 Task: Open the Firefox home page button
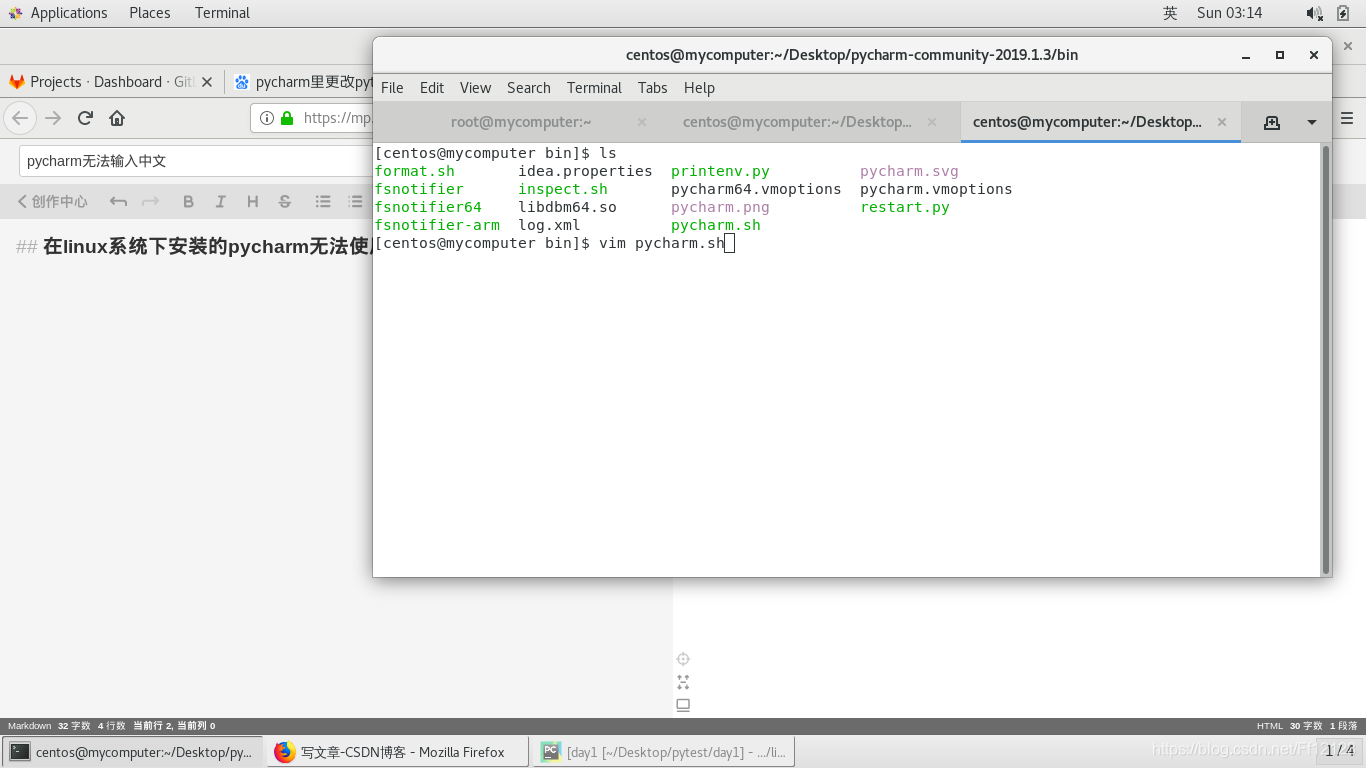pyautogui.click(x=117, y=118)
